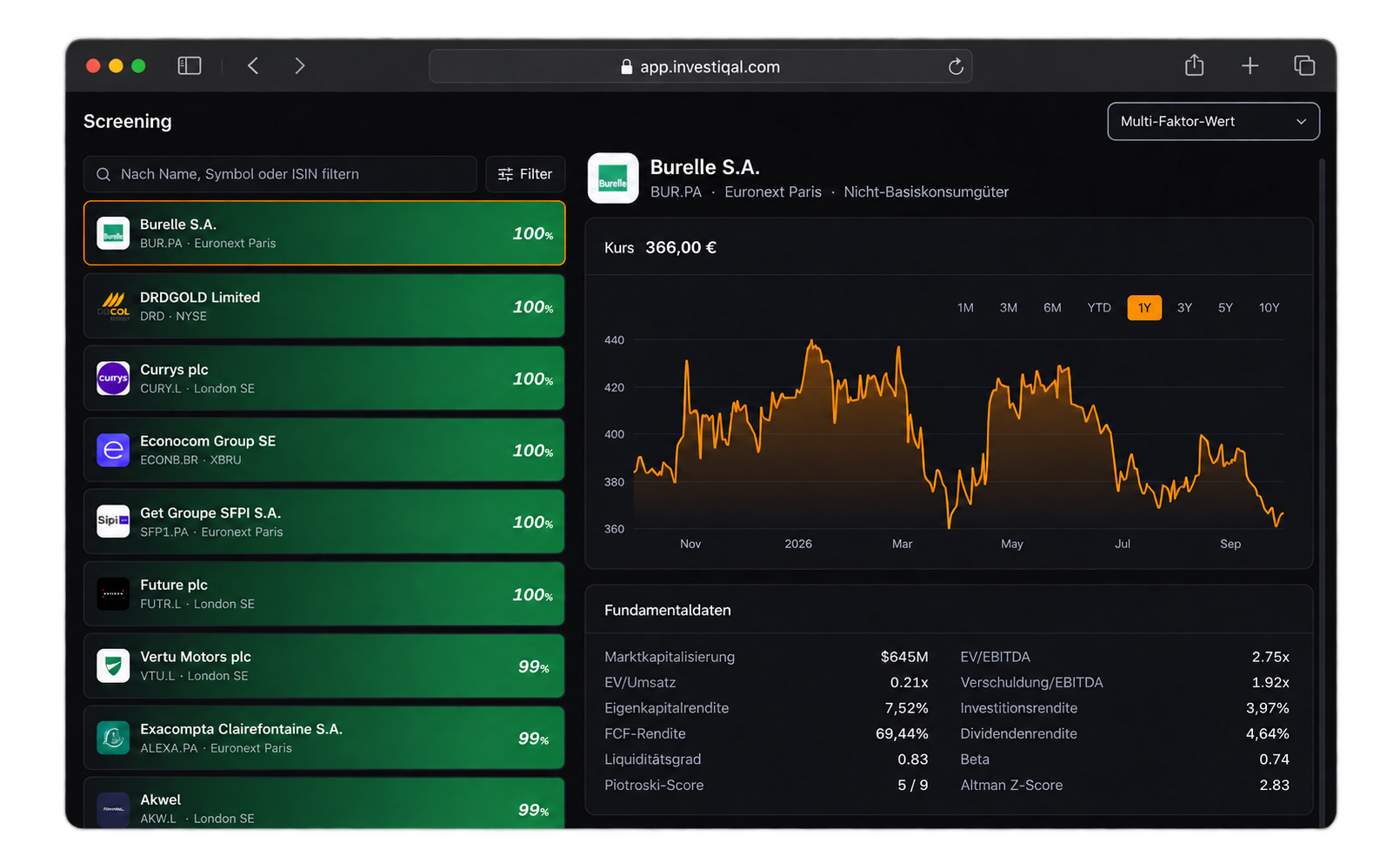Screen dimensions: 1400x850
Task: Click the Eigenkapitalrendite label
Action: pyautogui.click(x=667, y=708)
